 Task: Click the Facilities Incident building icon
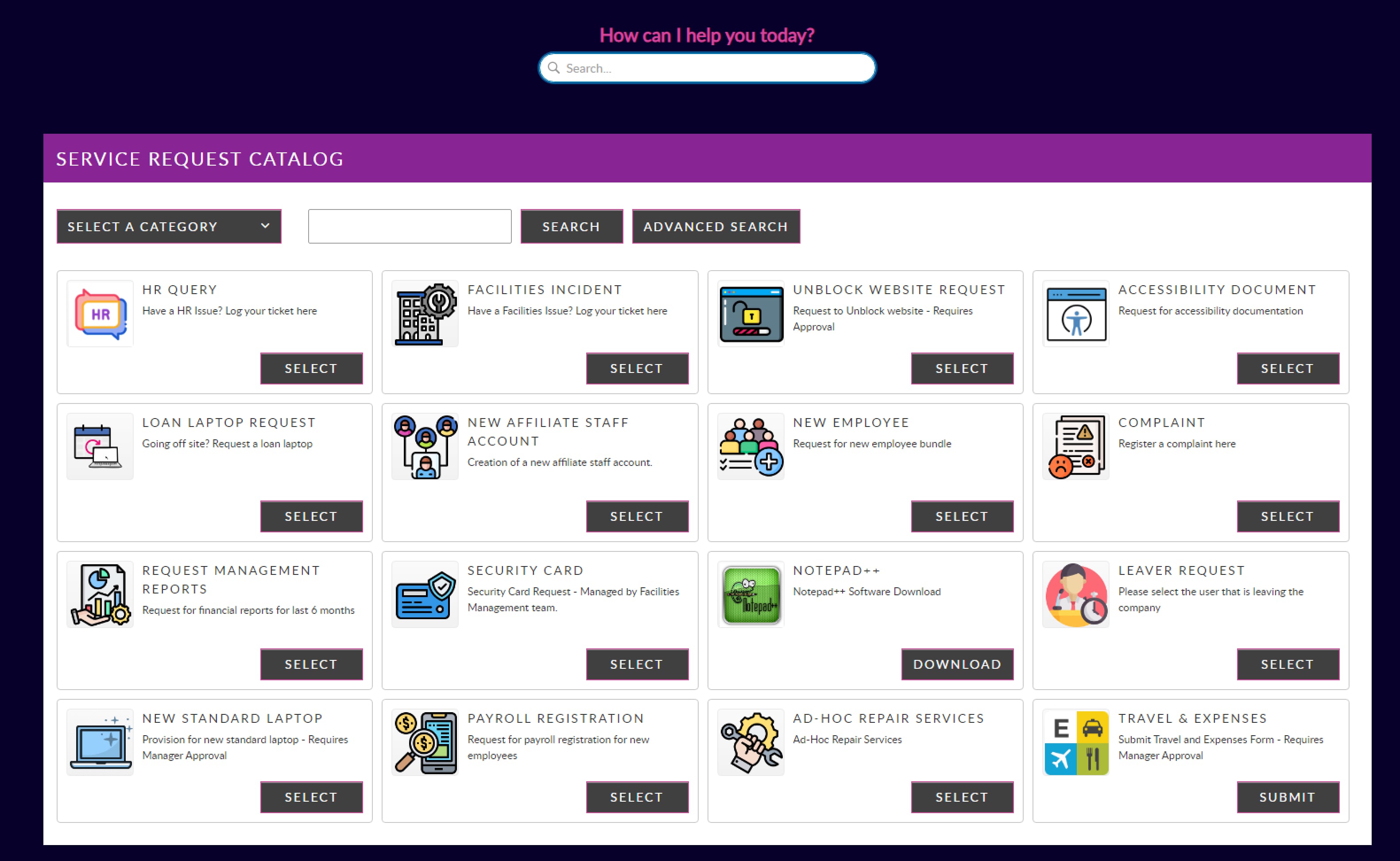425,314
